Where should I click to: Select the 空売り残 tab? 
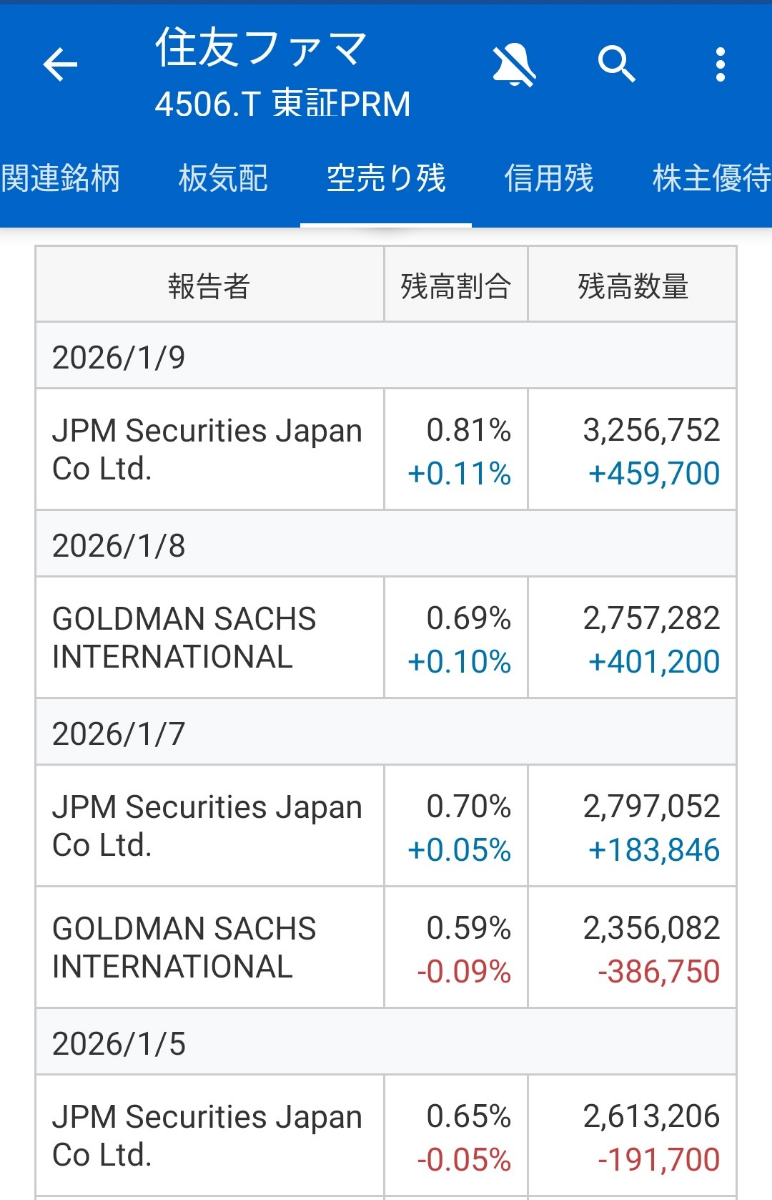pos(386,179)
